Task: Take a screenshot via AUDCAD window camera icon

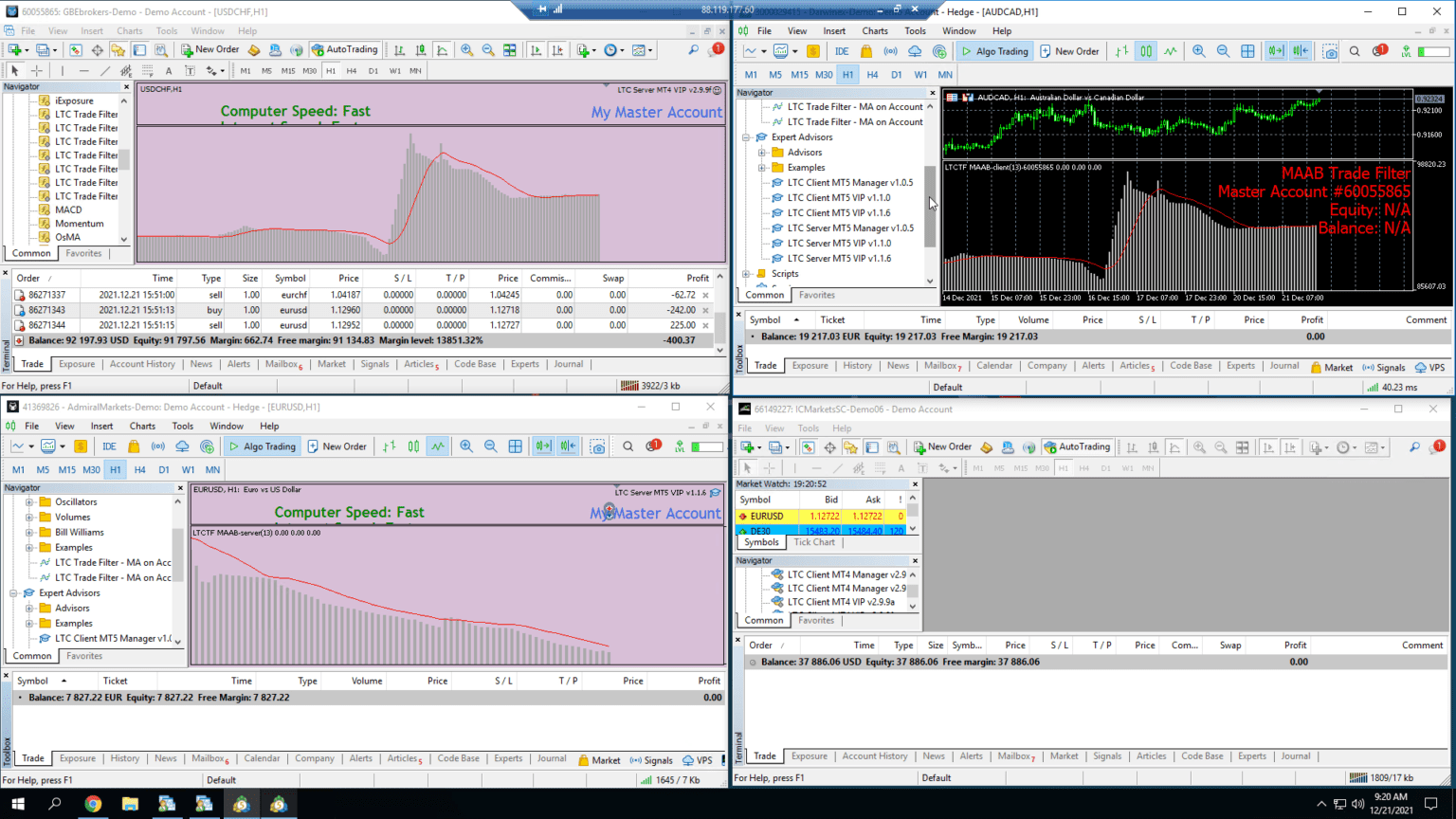Action: tap(1330, 51)
